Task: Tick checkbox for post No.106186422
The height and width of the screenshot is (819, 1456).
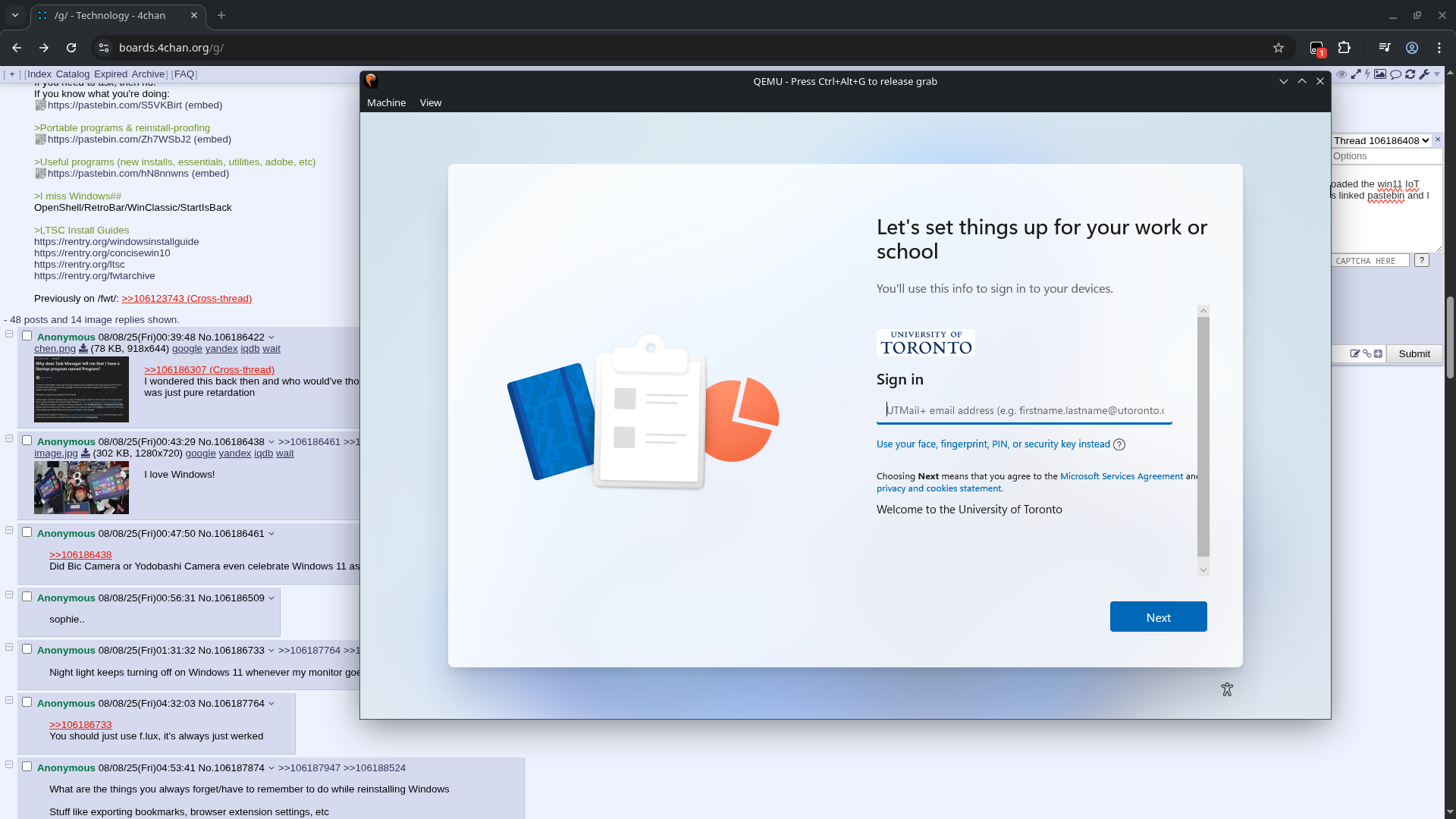Action: coord(27,336)
